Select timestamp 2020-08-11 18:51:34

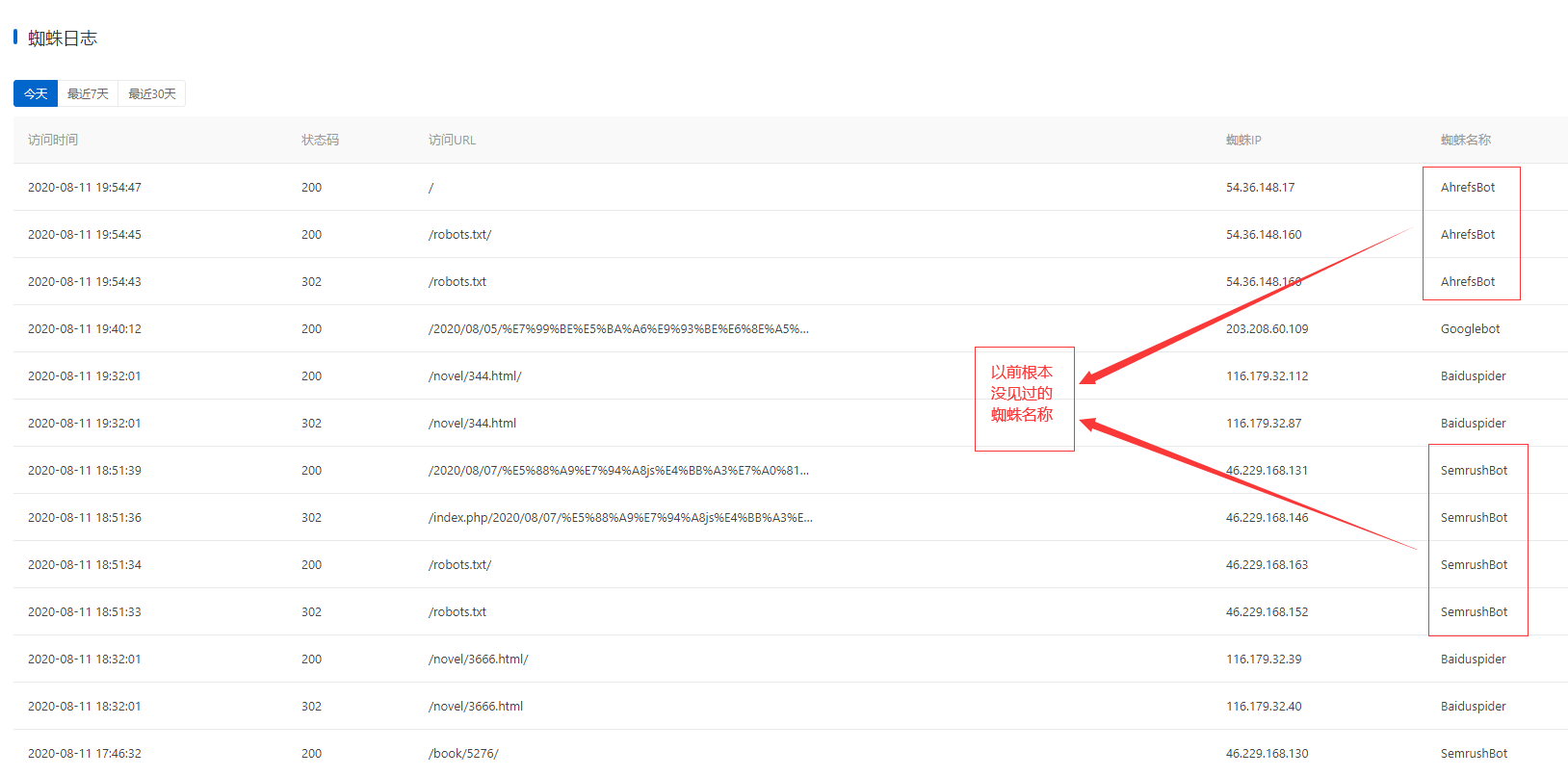coord(85,564)
